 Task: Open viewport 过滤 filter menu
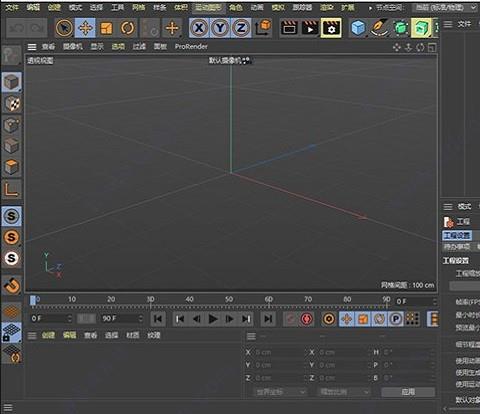click(x=139, y=47)
